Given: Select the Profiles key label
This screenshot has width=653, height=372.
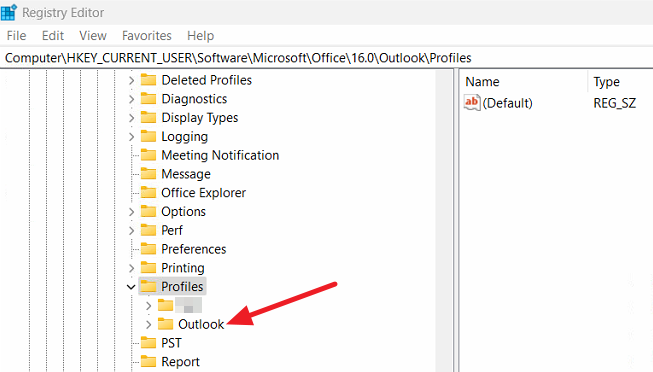Looking at the screenshot, I should [x=182, y=287].
